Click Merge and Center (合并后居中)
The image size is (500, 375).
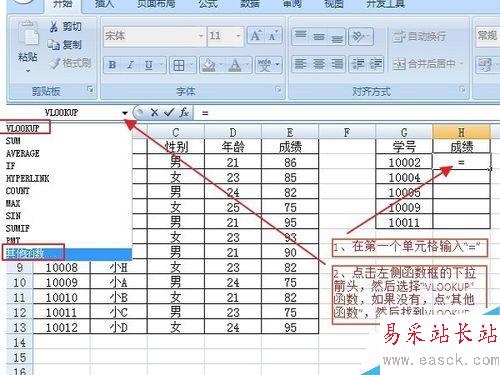pyautogui.click(x=423, y=64)
